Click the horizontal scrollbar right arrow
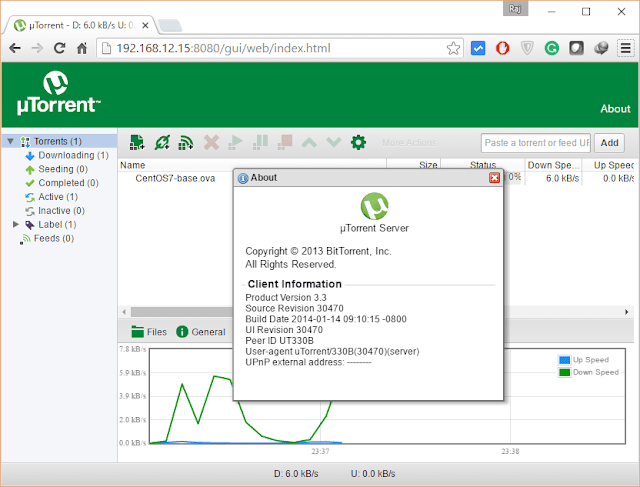This screenshot has width=640, height=487. 627,312
